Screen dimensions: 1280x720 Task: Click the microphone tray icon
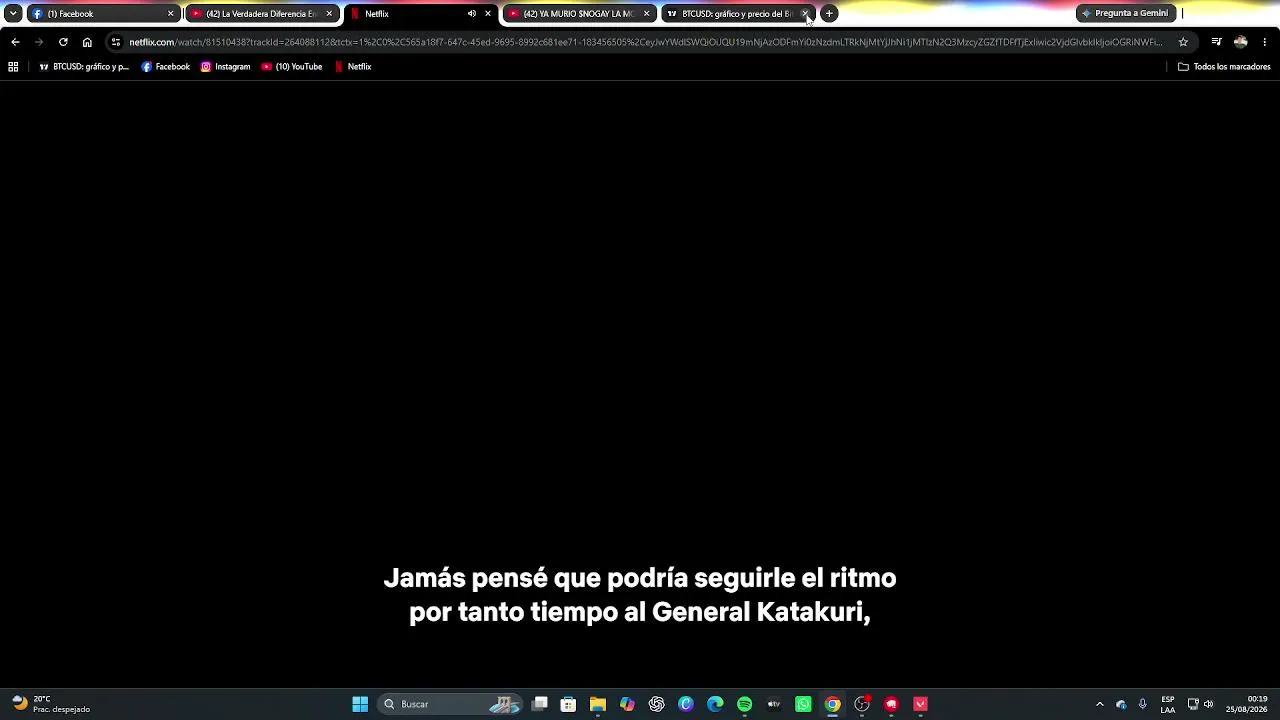coord(1142,704)
